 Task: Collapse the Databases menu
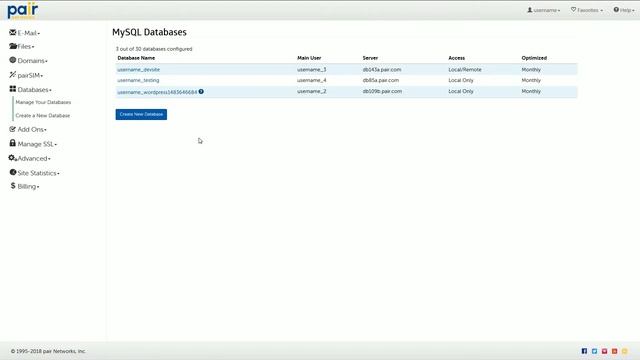(34, 90)
